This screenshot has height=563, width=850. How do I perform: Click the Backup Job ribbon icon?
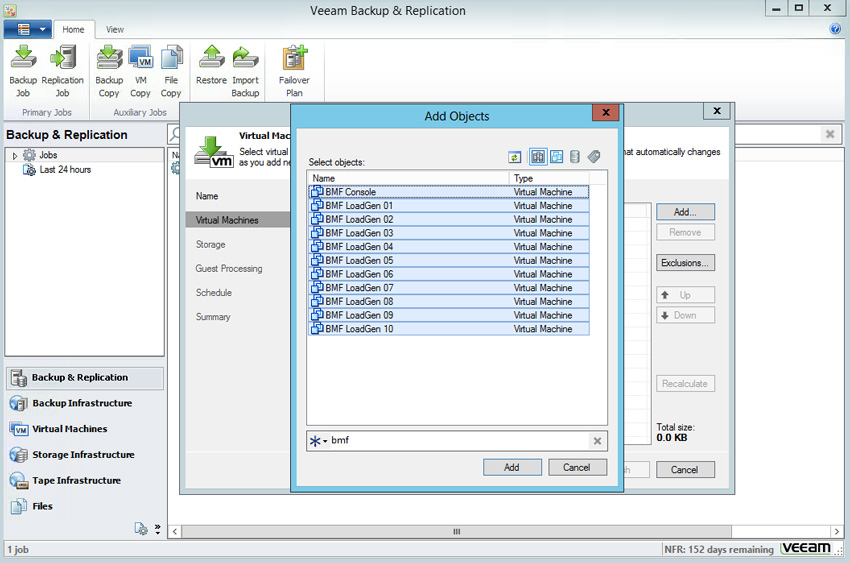tap(23, 56)
